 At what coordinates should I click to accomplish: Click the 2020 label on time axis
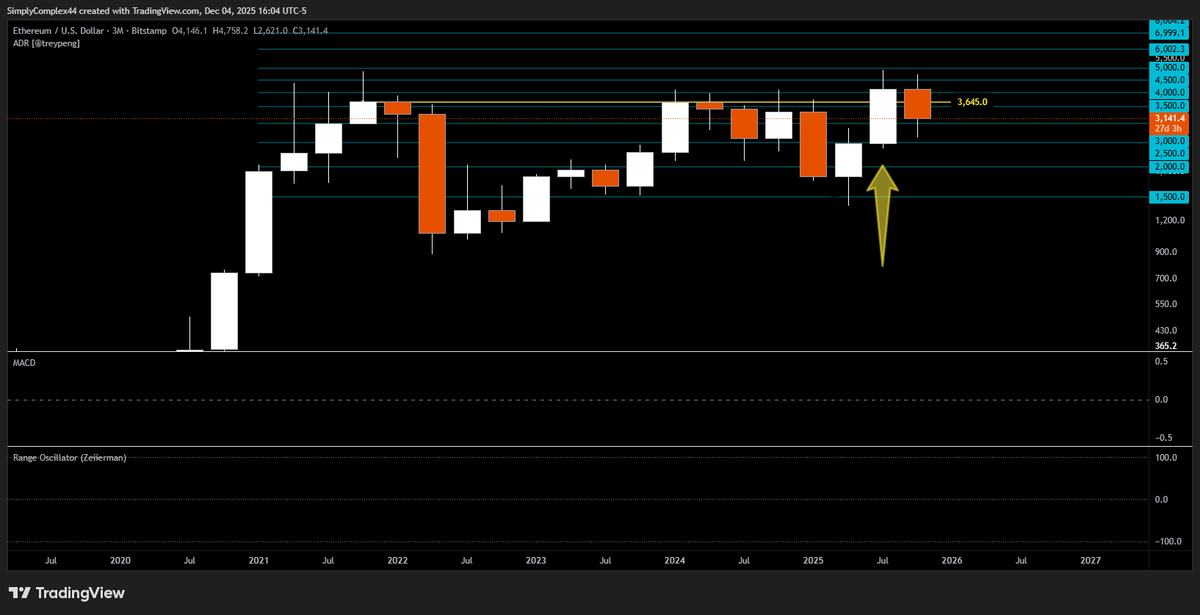(120, 561)
